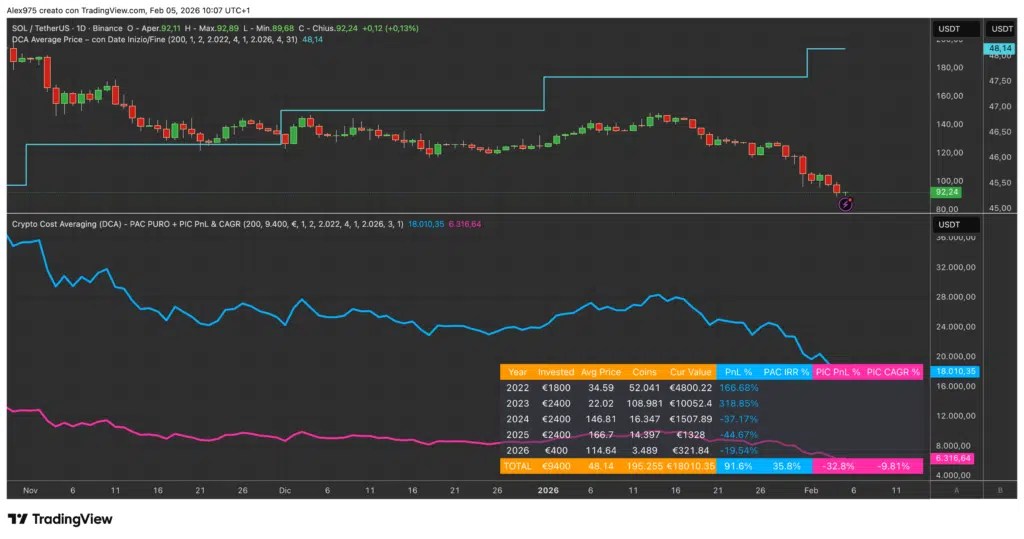
Task: Click the Coins column header
Action: click(x=644, y=372)
